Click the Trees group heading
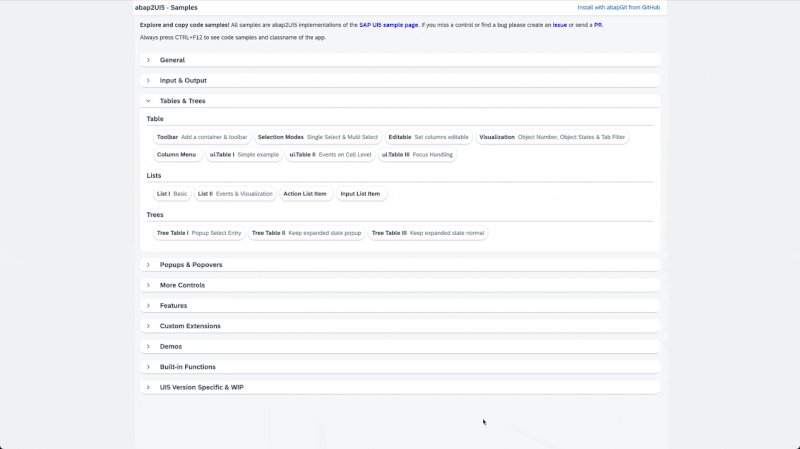 point(155,215)
